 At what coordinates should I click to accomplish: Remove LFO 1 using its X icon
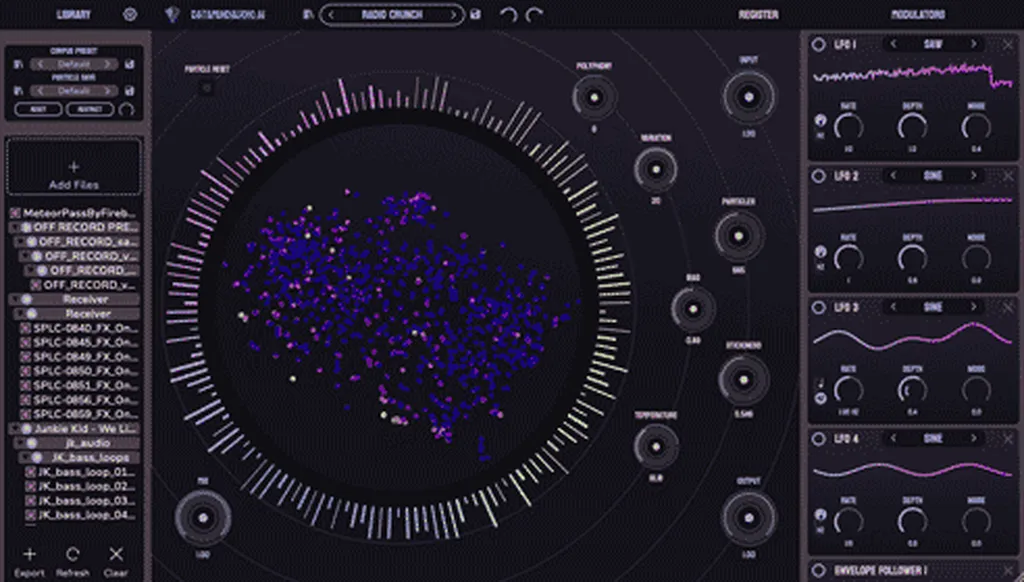pyautogui.click(x=1008, y=44)
